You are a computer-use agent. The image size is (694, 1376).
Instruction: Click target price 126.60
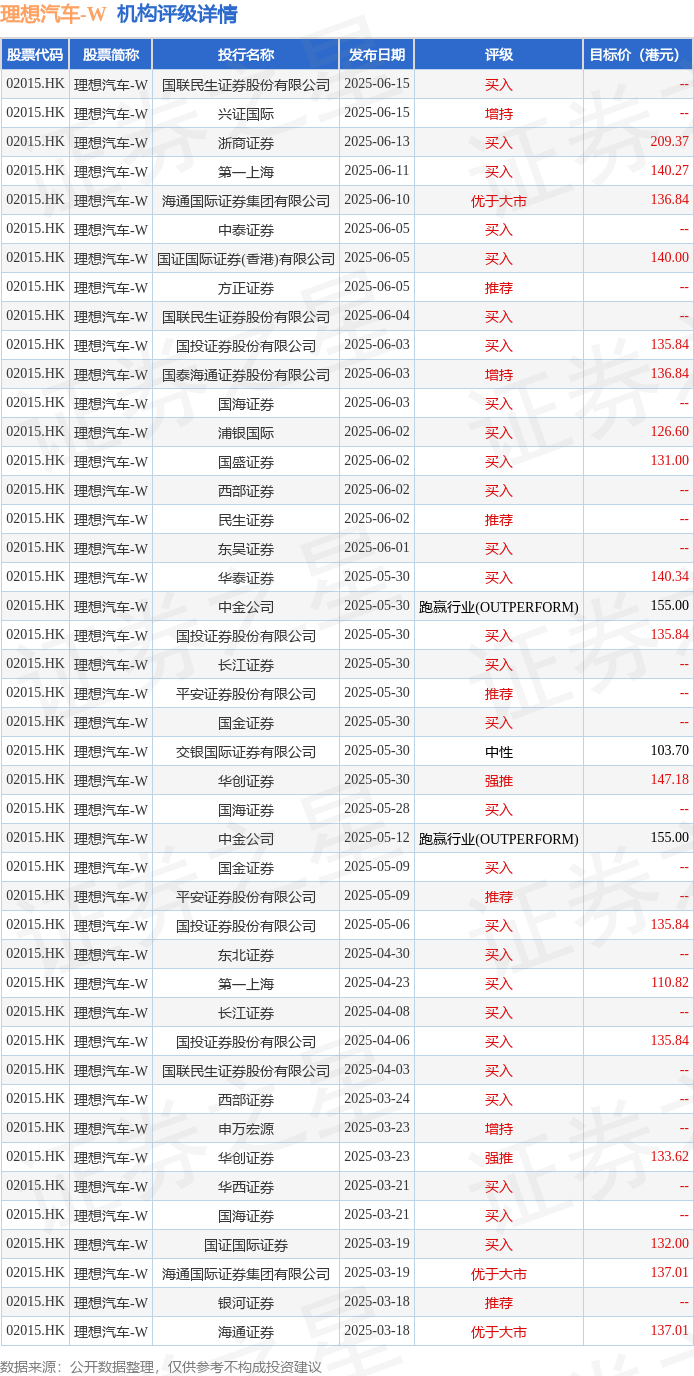click(669, 432)
